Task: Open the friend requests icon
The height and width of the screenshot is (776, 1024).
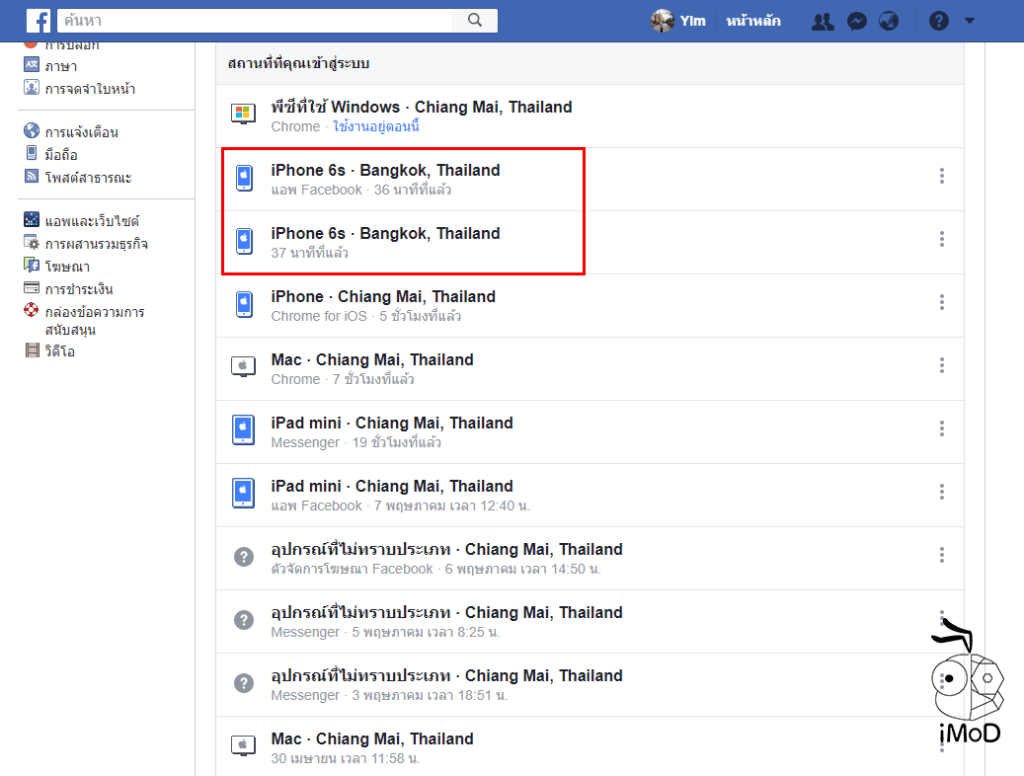Action: tap(822, 20)
